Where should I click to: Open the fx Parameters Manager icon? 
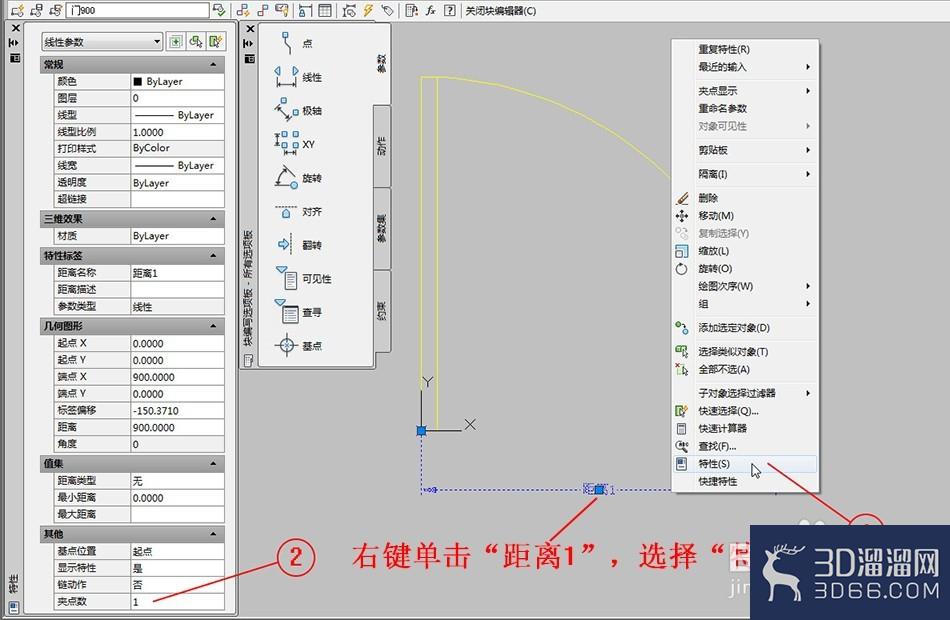pyautogui.click(x=431, y=10)
